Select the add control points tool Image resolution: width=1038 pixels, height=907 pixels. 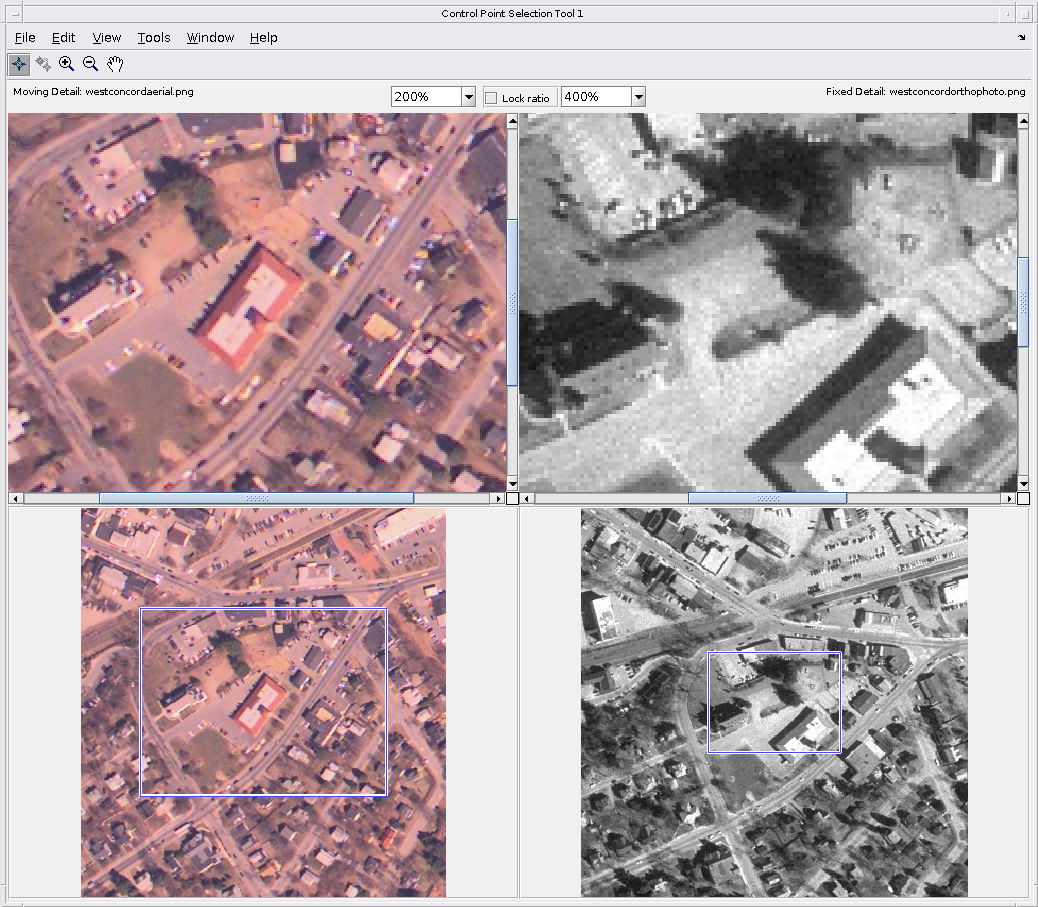(x=19, y=64)
